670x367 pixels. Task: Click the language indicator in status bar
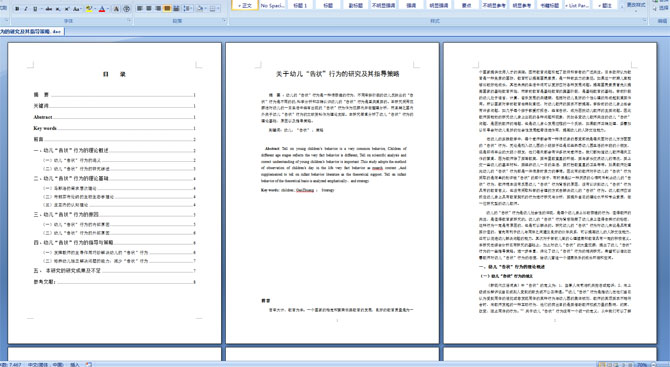click(x=45, y=364)
